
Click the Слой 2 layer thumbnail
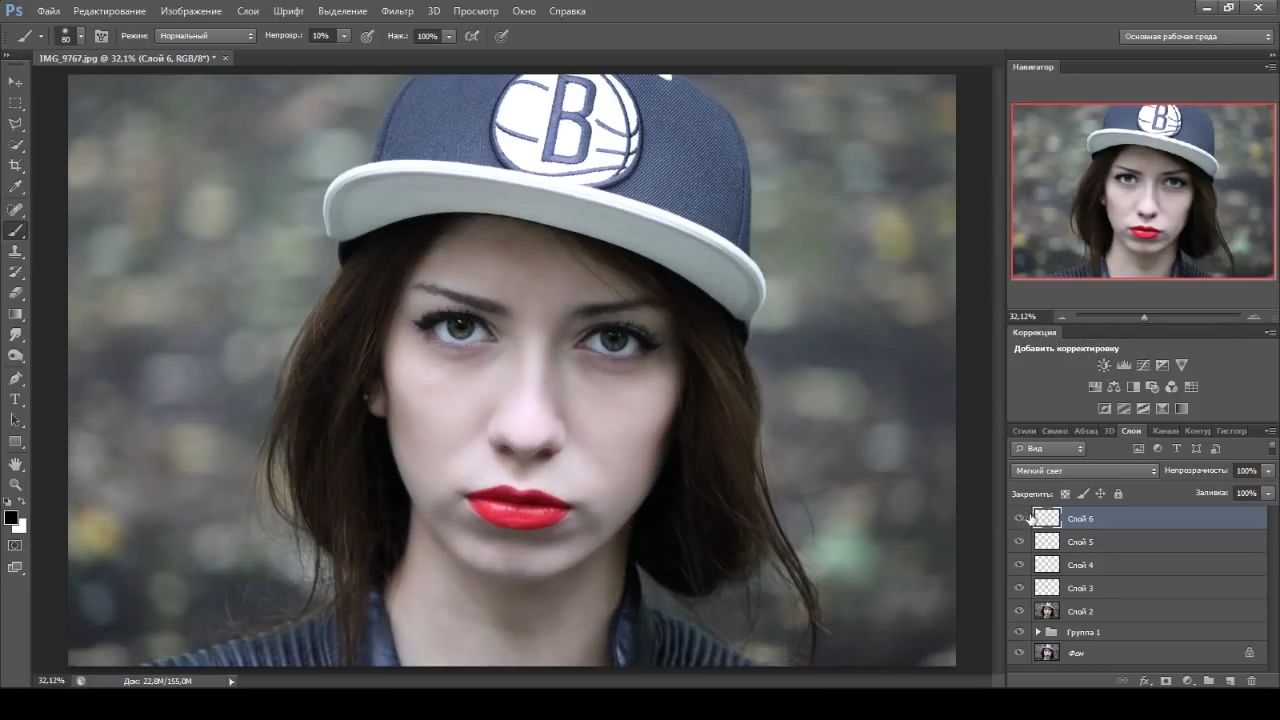(1047, 611)
